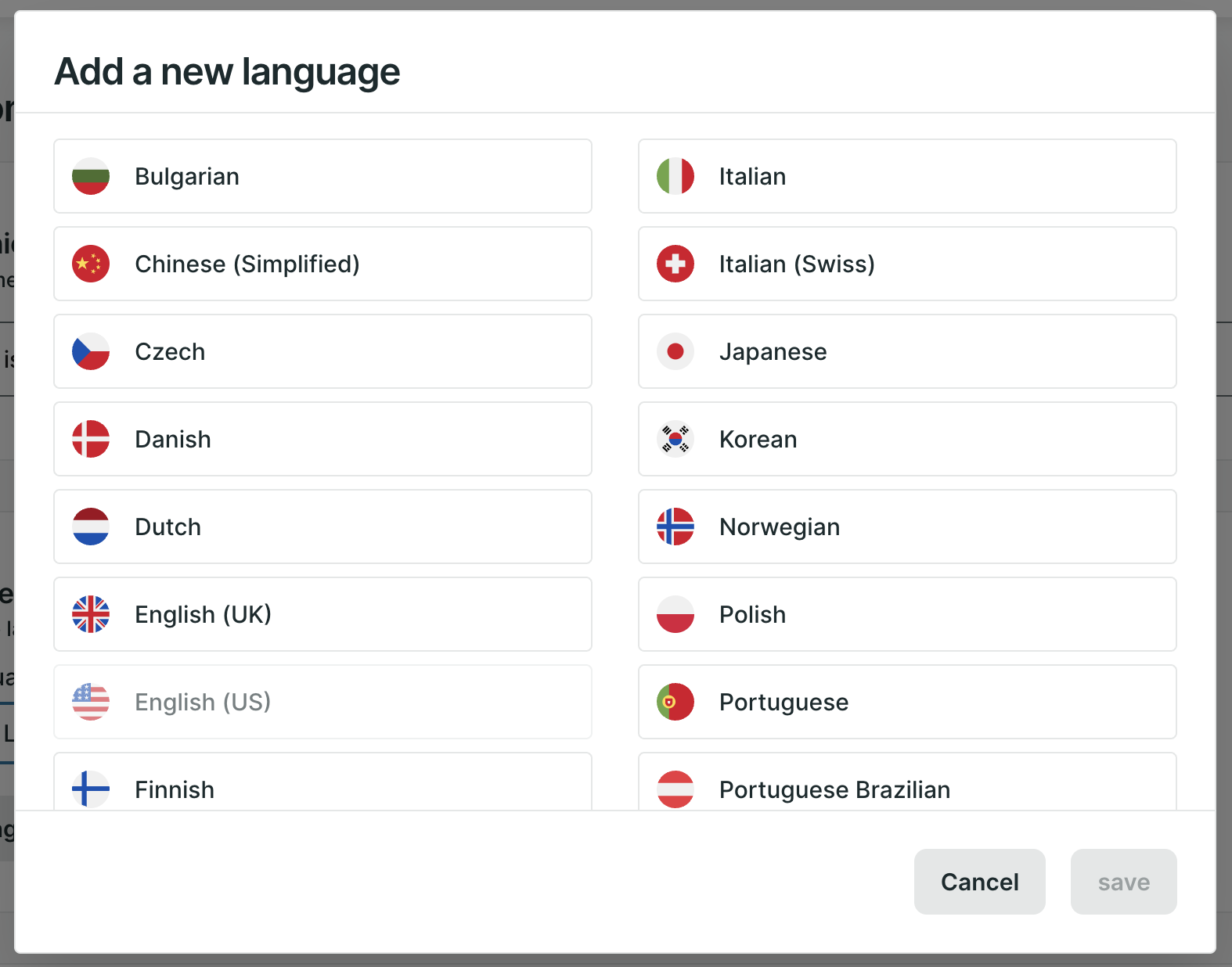This screenshot has height=967, width=1232.
Task: Pick the Portuguese Brazilian option
Action: 907,785
